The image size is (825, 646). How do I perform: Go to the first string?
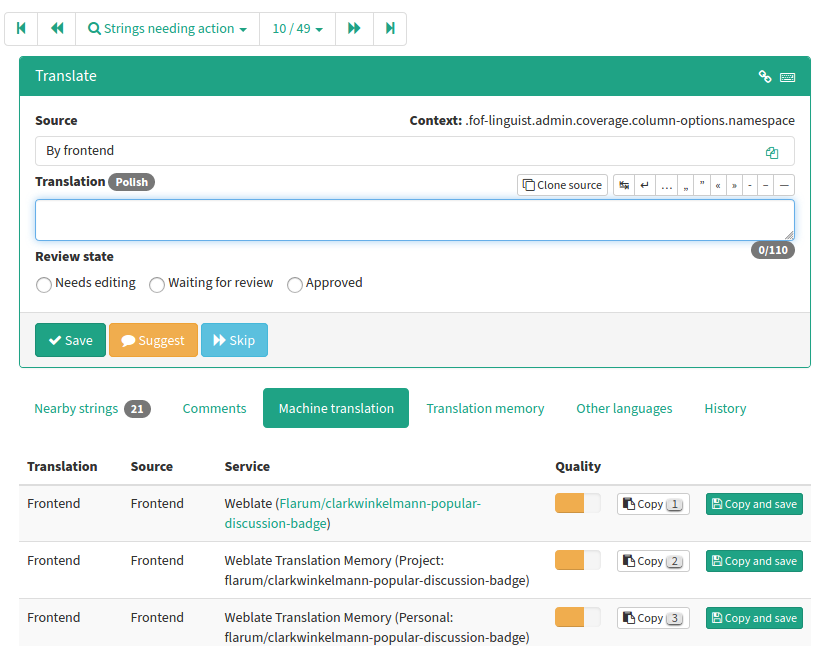coord(21,28)
